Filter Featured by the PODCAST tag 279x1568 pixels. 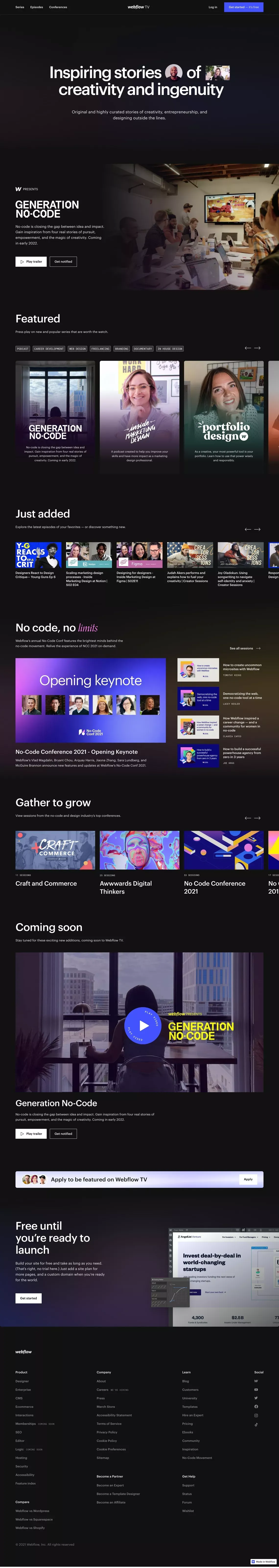[23, 349]
